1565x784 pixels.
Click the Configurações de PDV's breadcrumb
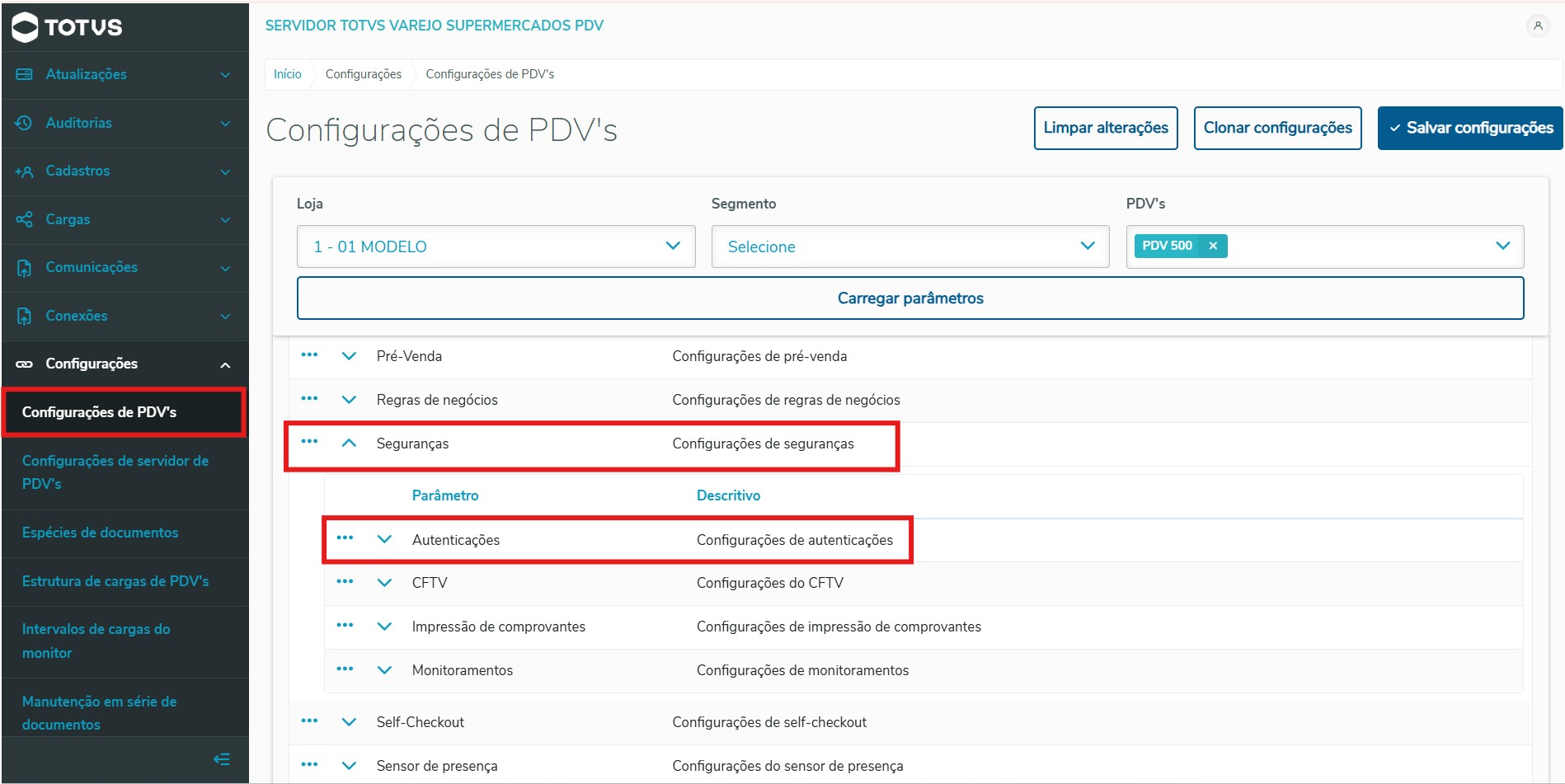(490, 74)
